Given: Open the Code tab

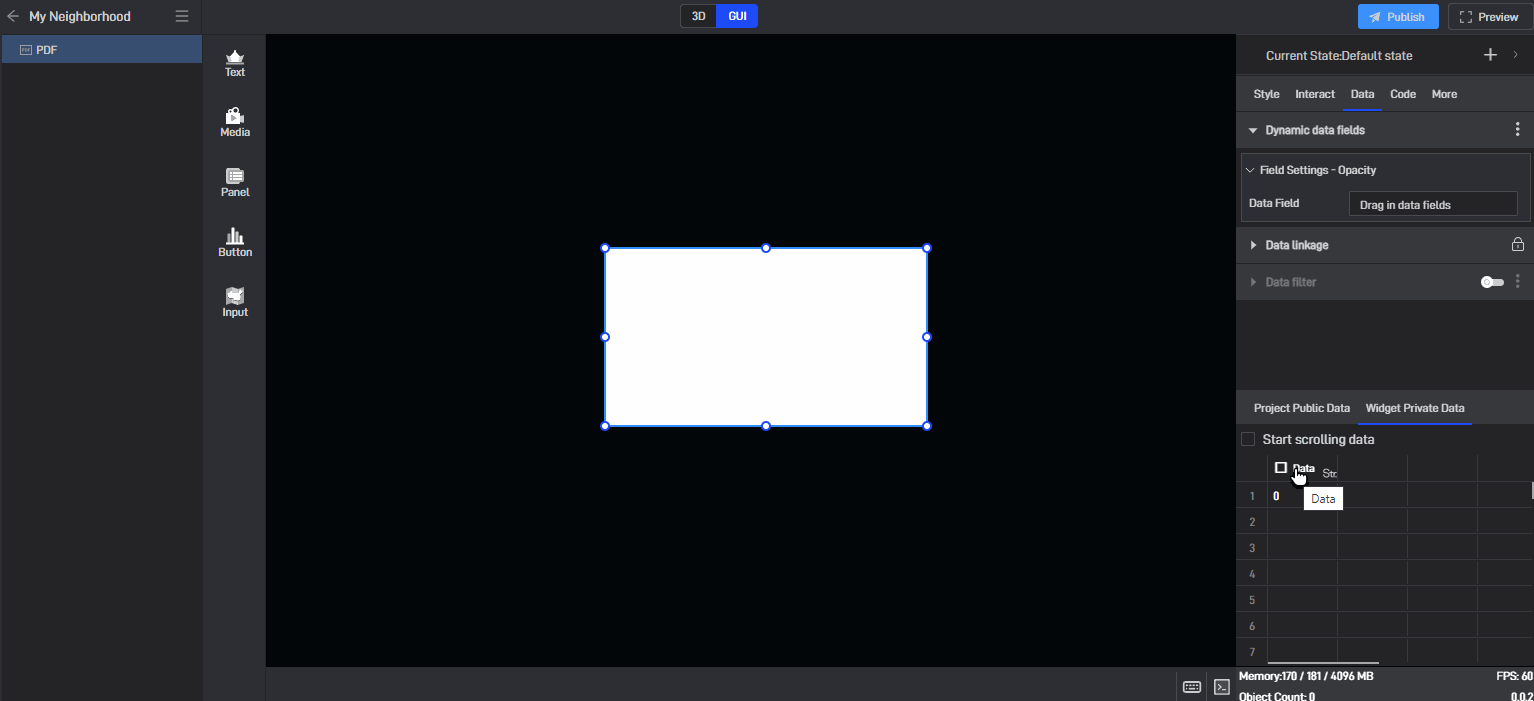Looking at the screenshot, I should tap(1403, 94).
